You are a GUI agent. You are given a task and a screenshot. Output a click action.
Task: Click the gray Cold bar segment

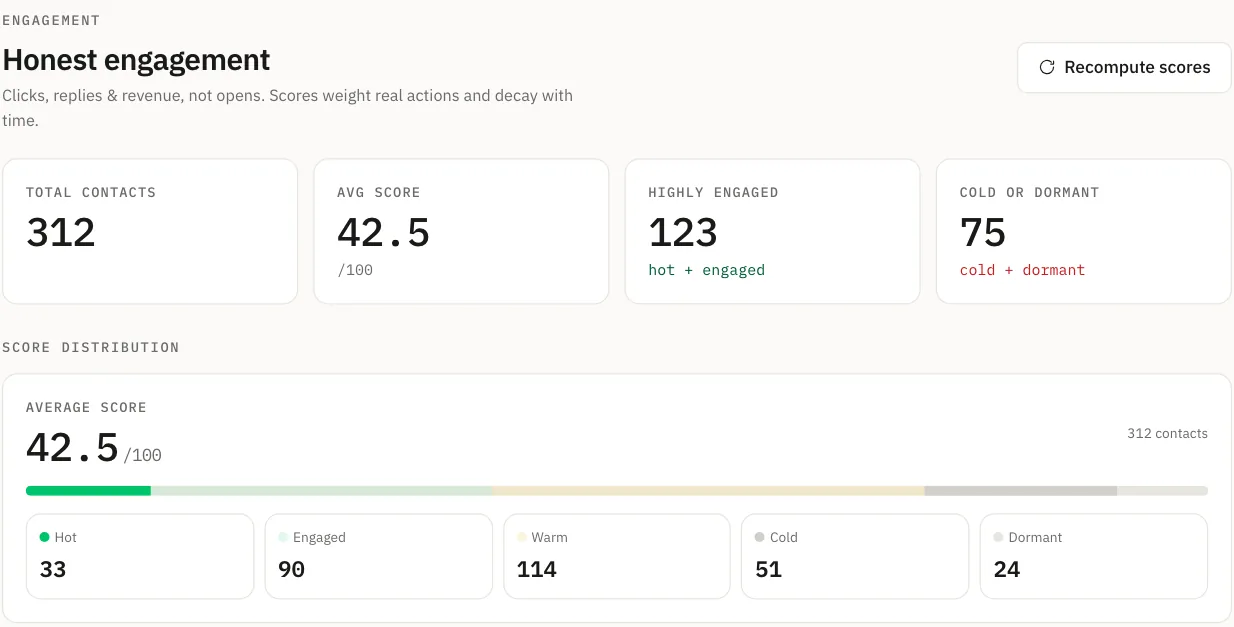(1021, 491)
